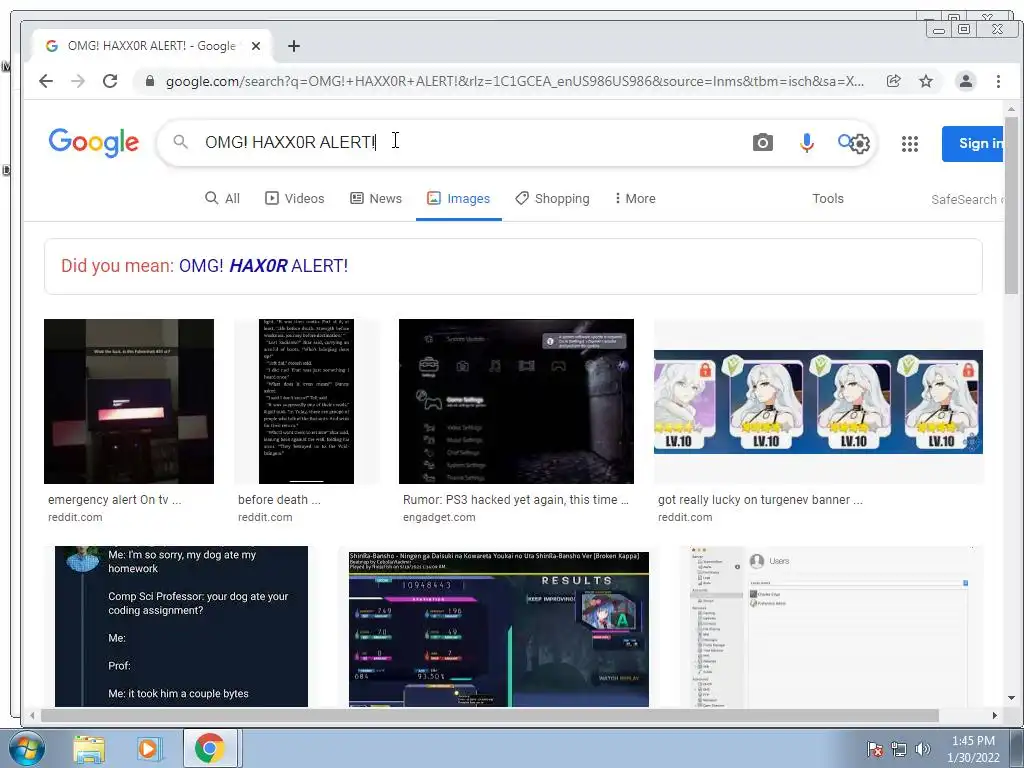The image size is (1024, 768).
Task: Open the taskbar clock showing 1:45 PM
Action: (973, 749)
